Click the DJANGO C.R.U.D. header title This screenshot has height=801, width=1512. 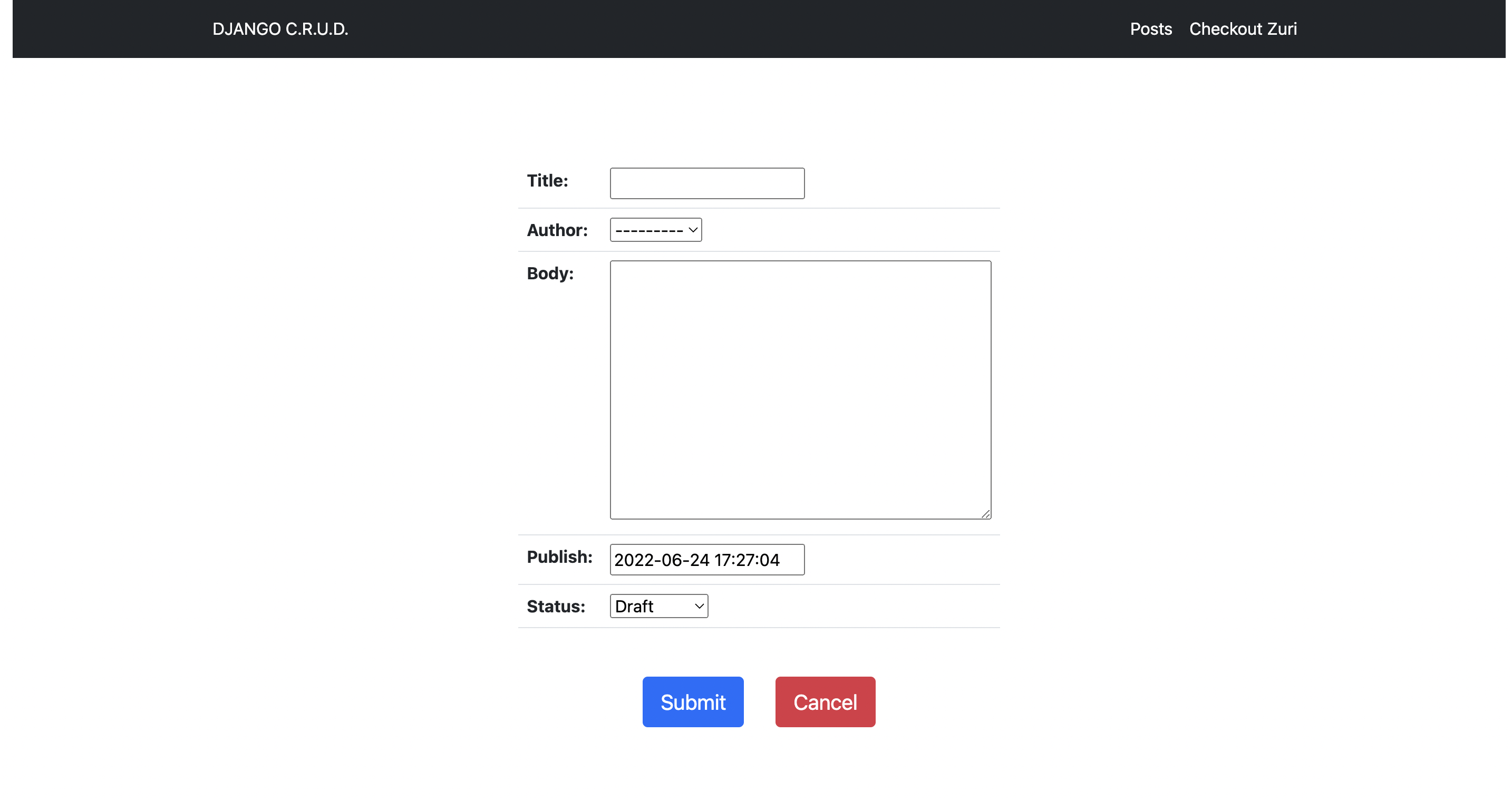coord(280,28)
